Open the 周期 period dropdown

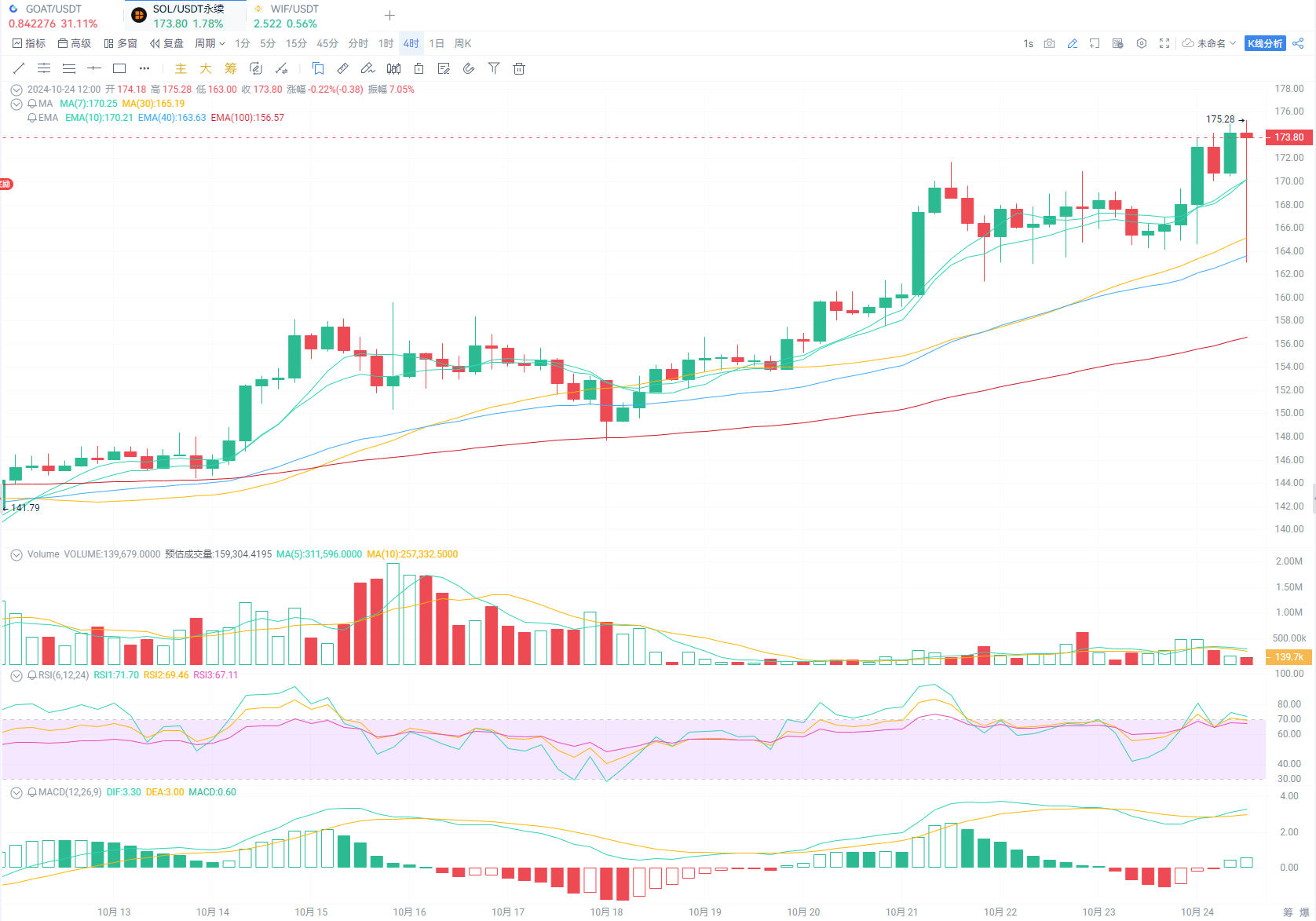pyautogui.click(x=210, y=43)
